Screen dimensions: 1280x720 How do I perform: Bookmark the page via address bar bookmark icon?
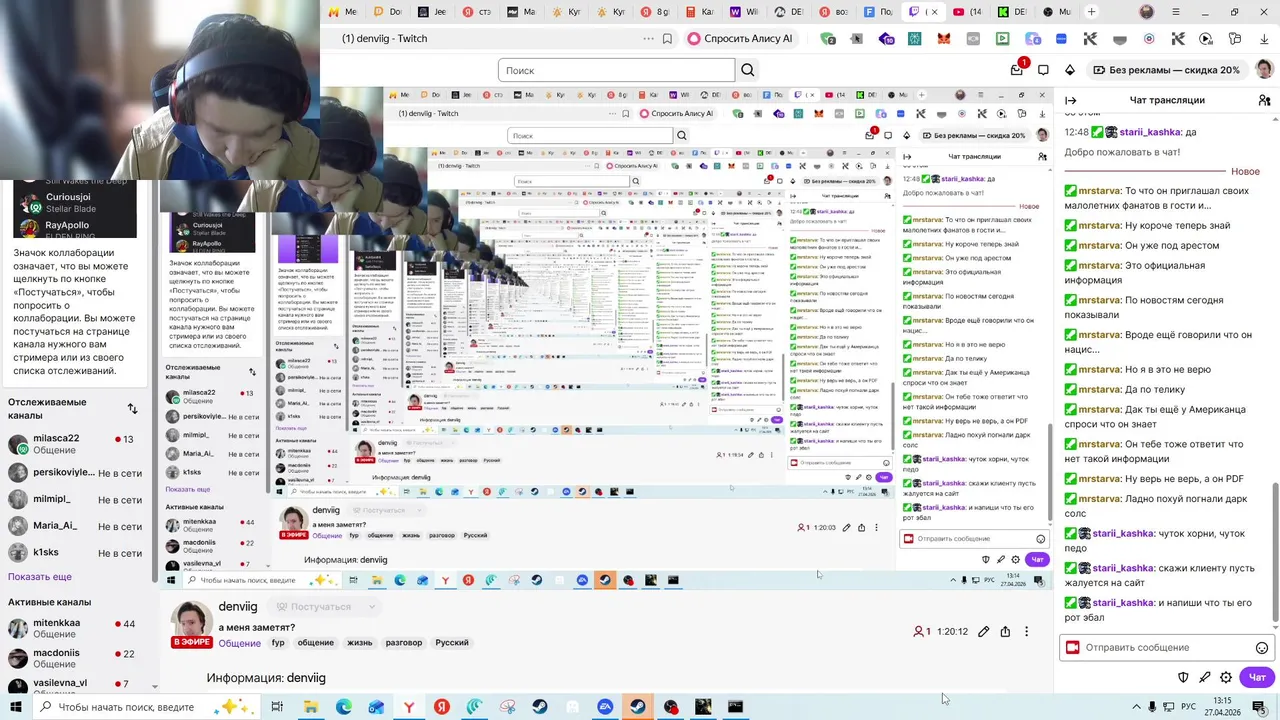point(667,38)
